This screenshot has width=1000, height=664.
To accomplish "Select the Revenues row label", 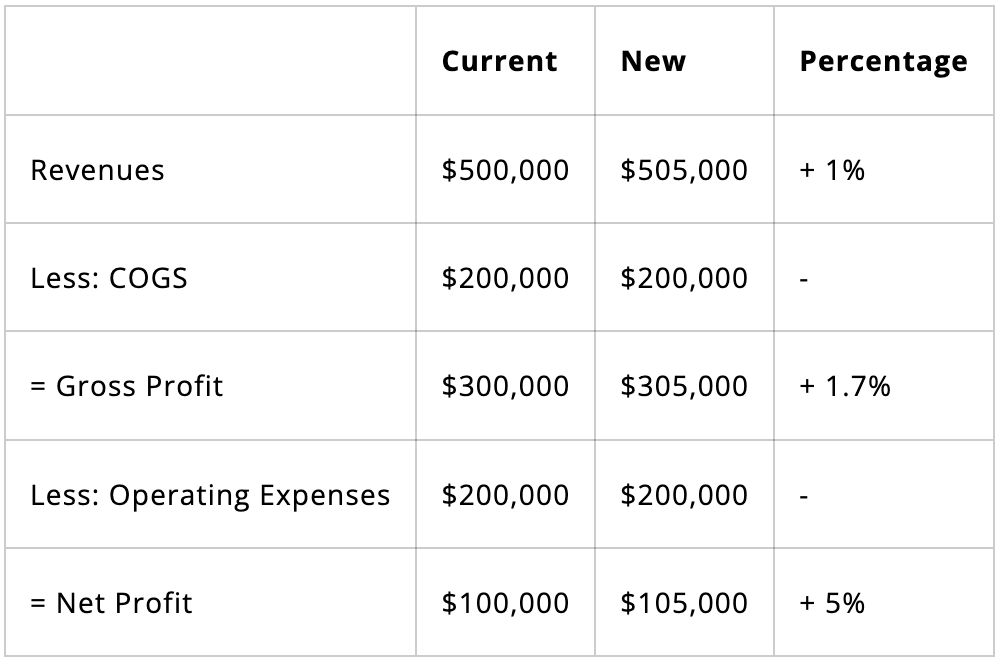I will coord(97,170).
